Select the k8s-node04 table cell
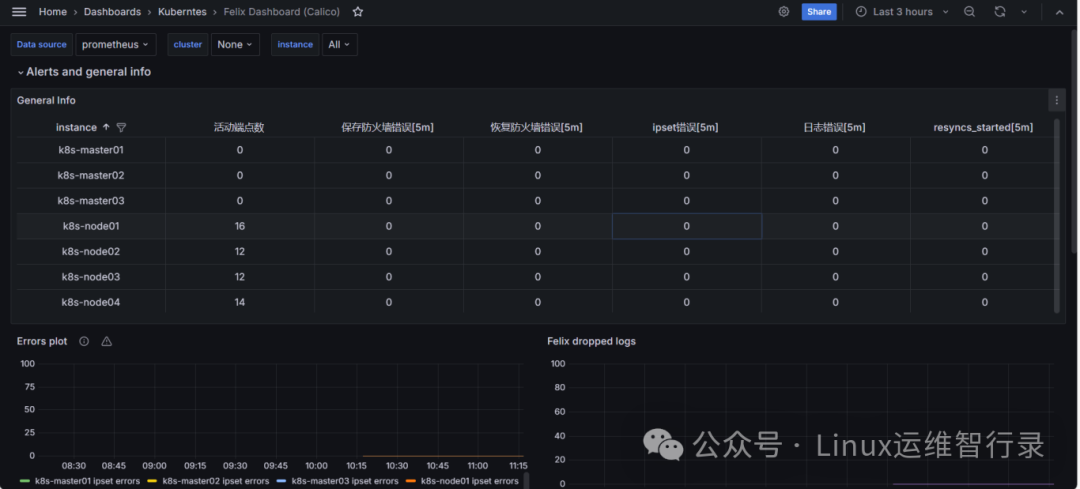Image resolution: width=1080 pixels, height=489 pixels. (x=91, y=302)
